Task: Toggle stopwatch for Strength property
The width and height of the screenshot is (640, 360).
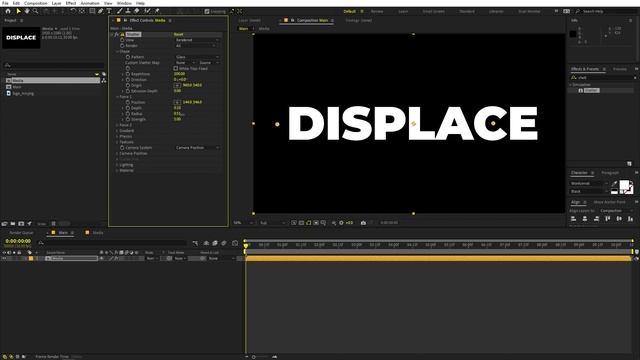Action: (x=128, y=119)
